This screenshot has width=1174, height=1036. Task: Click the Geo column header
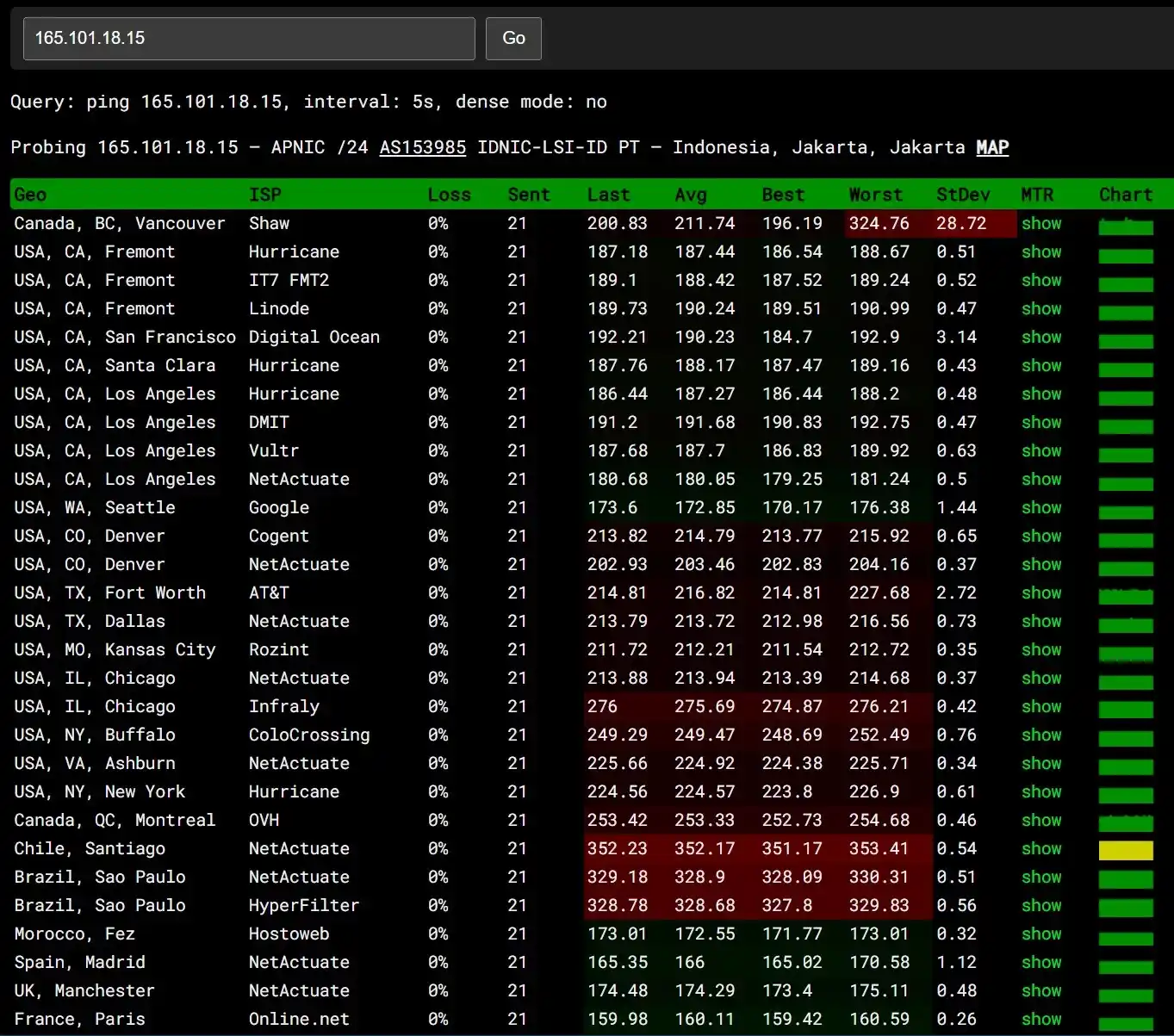(30, 195)
